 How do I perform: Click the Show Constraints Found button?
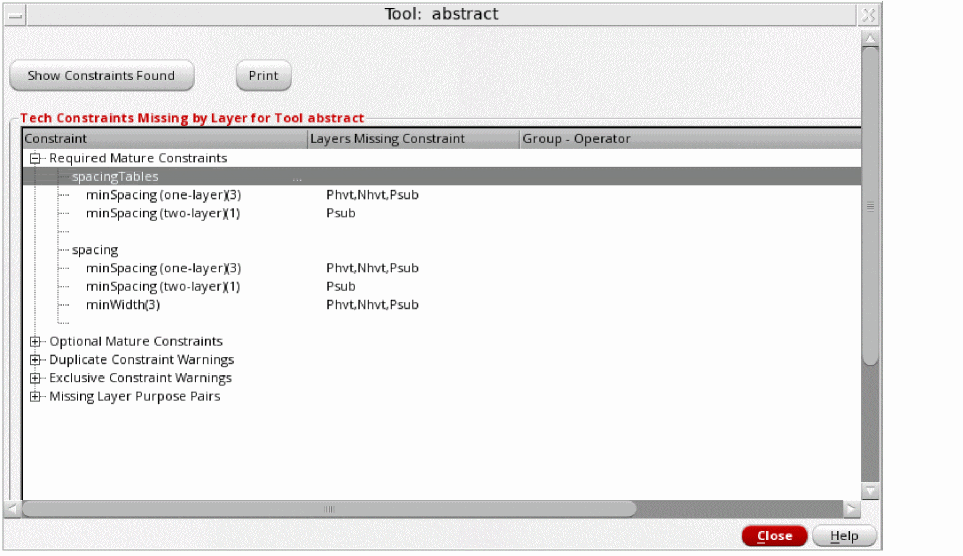pyautogui.click(x=102, y=76)
